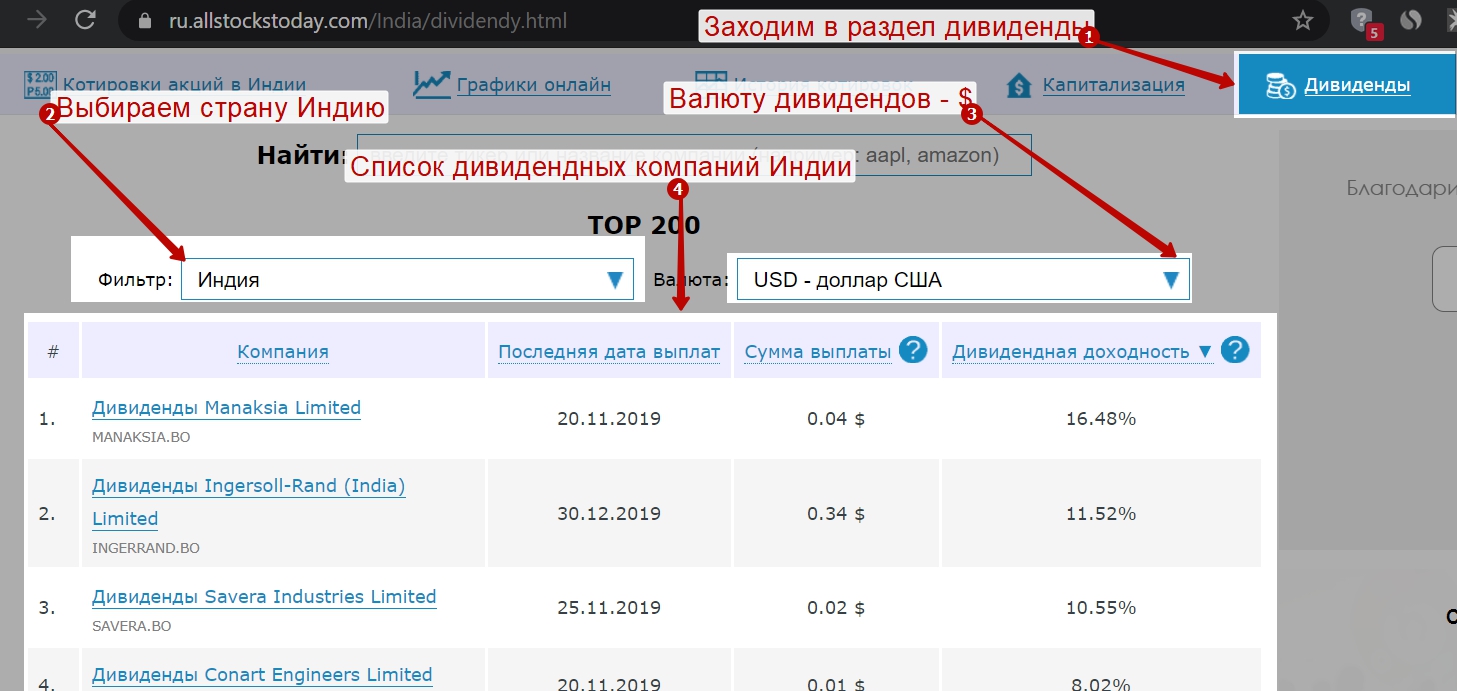
Task: Open the Дивиденды Manaksia Limited link
Action: [x=226, y=408]
